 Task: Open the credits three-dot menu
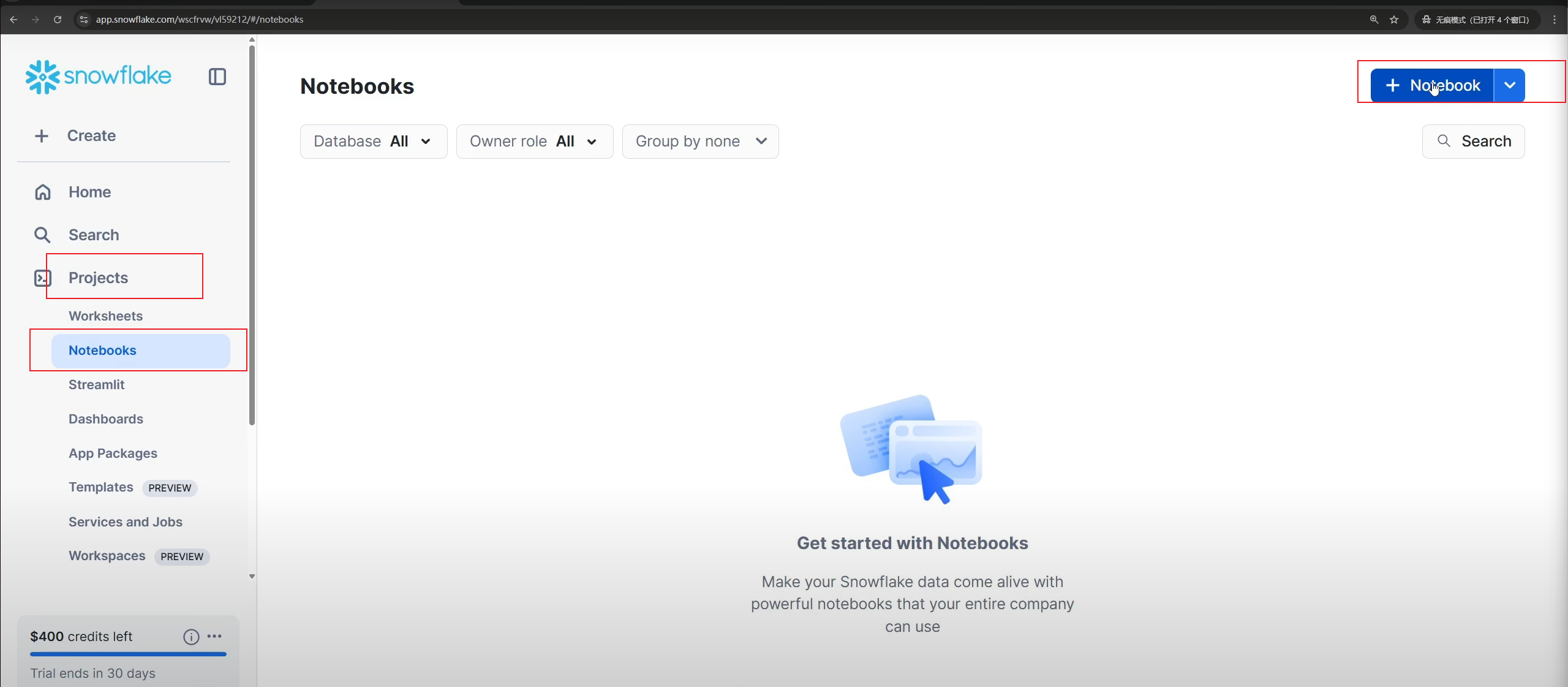214,636
